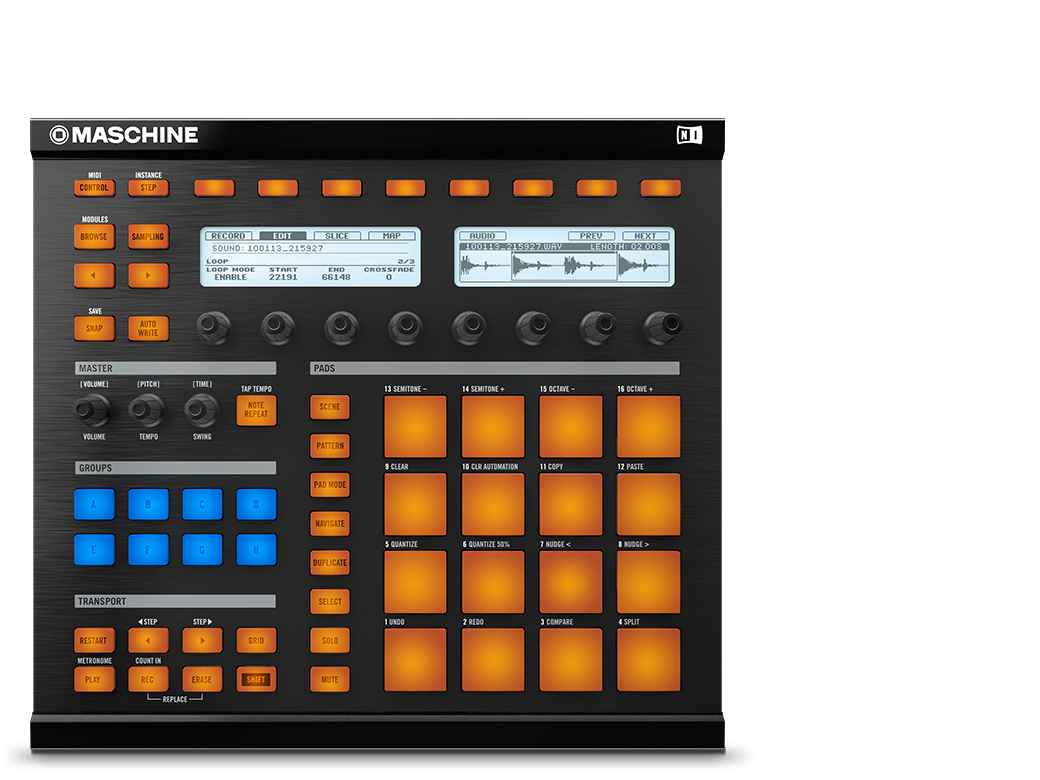Select group A button
Viewport: 1040px width, 780px height.
(94, 505)
